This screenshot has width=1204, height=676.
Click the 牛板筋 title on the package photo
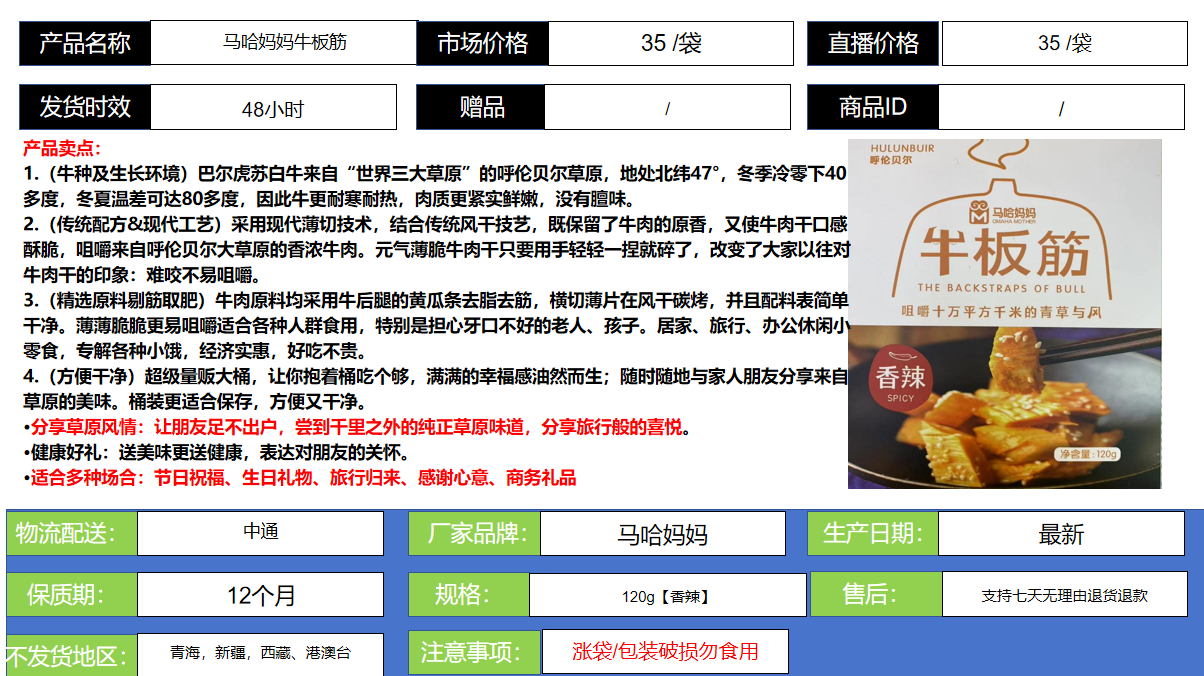(1004, 251)
